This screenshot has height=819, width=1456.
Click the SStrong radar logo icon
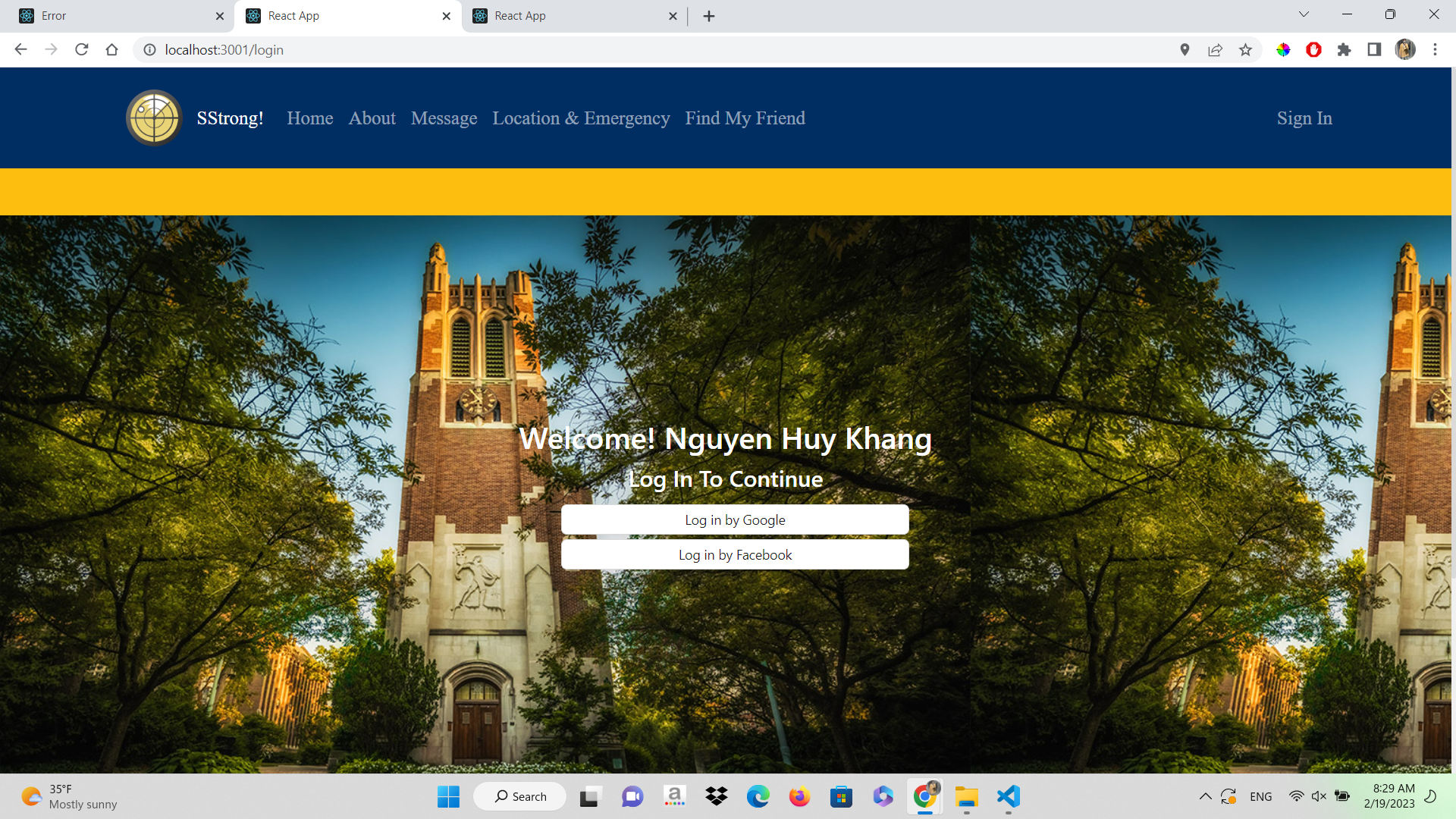click(154, 118)
